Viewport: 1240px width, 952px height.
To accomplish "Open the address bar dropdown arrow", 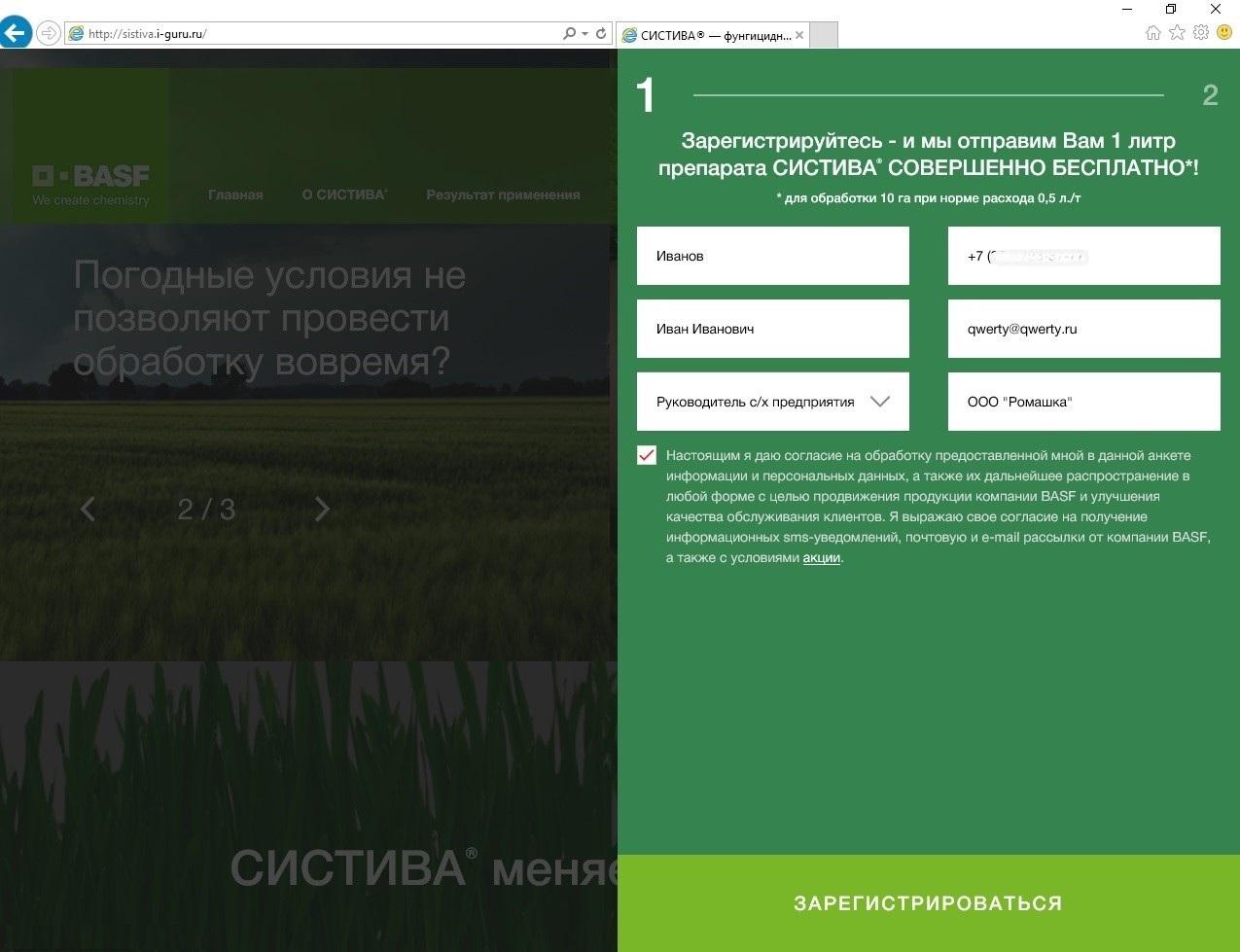I will [585, 34].
